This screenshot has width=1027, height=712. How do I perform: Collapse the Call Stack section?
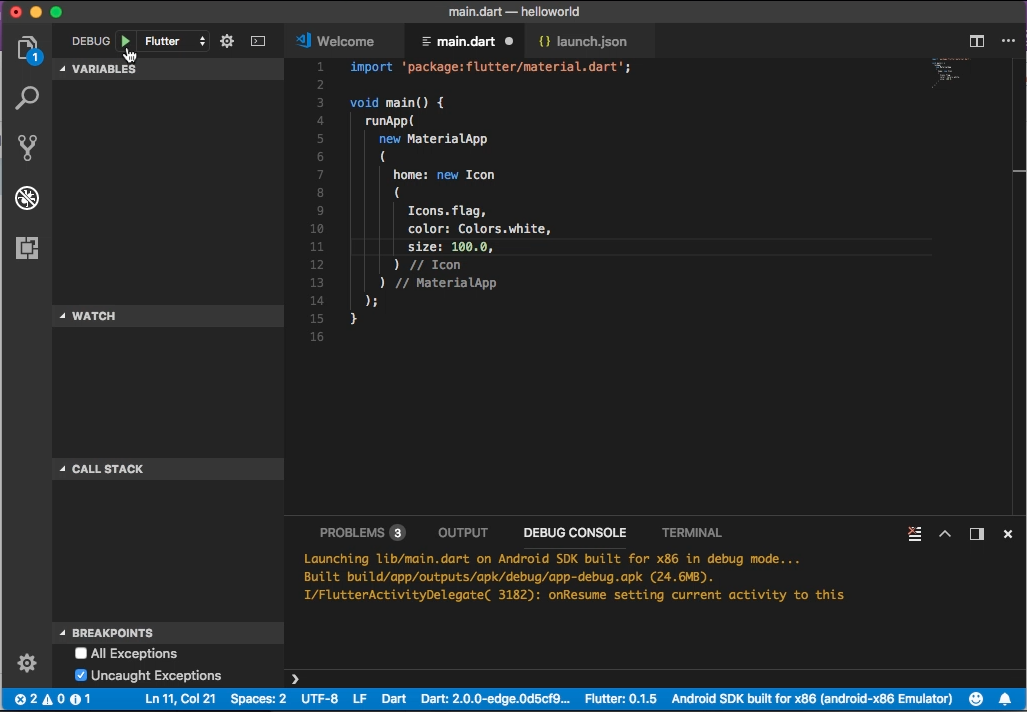[x=168, y=469]
